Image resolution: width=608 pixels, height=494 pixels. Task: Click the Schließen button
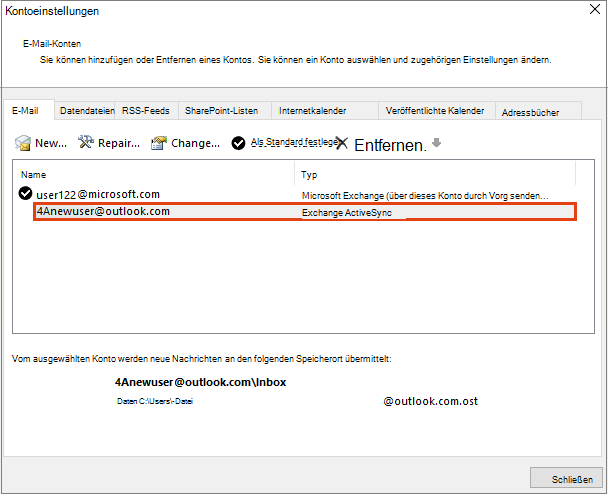click(566, 477)
